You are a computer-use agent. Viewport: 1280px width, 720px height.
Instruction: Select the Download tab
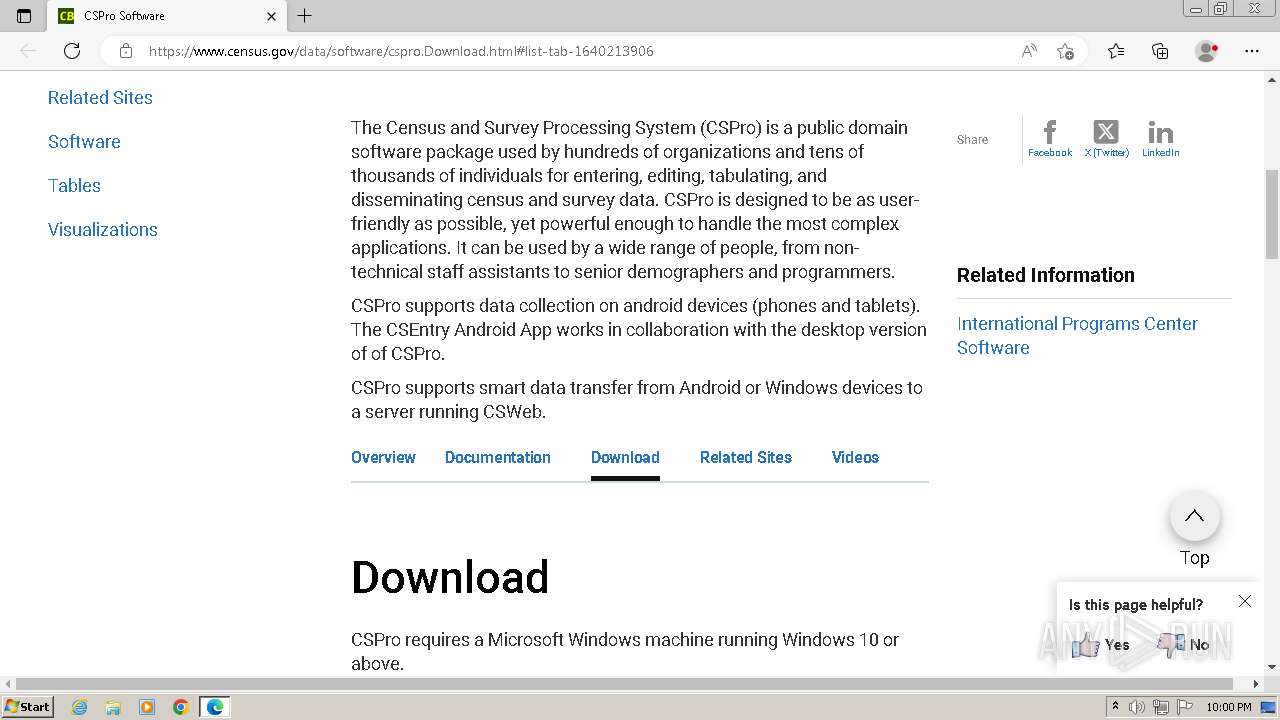coord(625,457)
